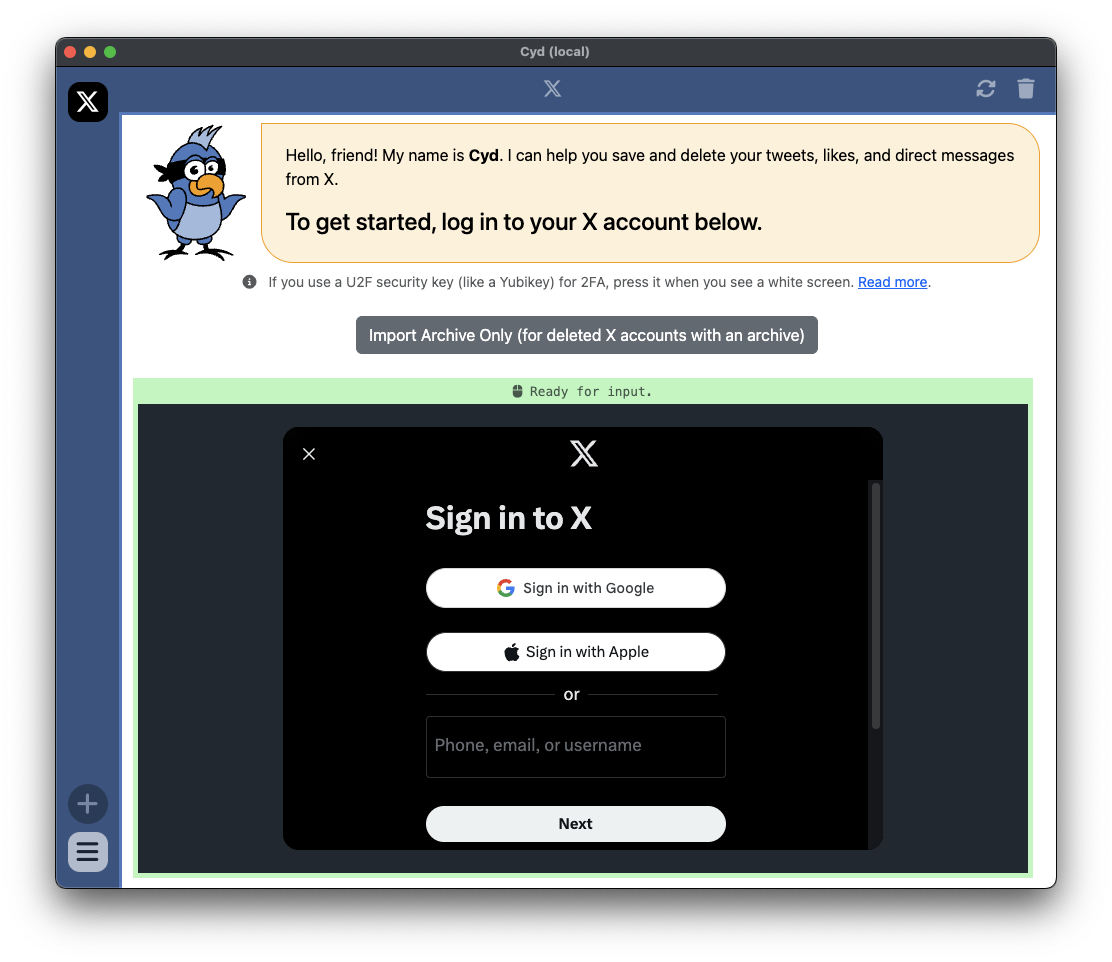Add a new account with the plus icon
The height and width of the screenshot is (962, 1112).
click(x=87, y=804)
